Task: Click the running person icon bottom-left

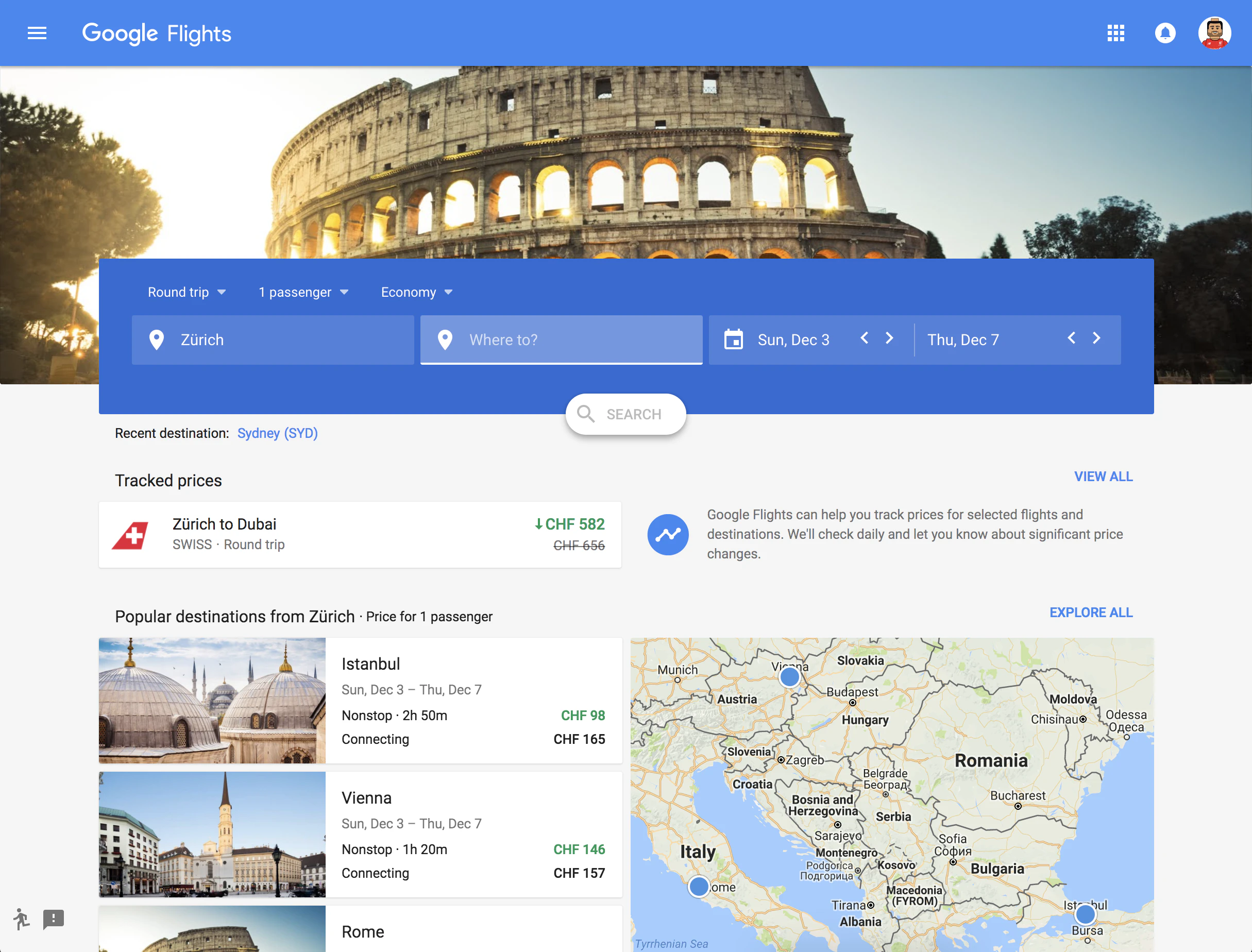Action: (x=21, y=919)
